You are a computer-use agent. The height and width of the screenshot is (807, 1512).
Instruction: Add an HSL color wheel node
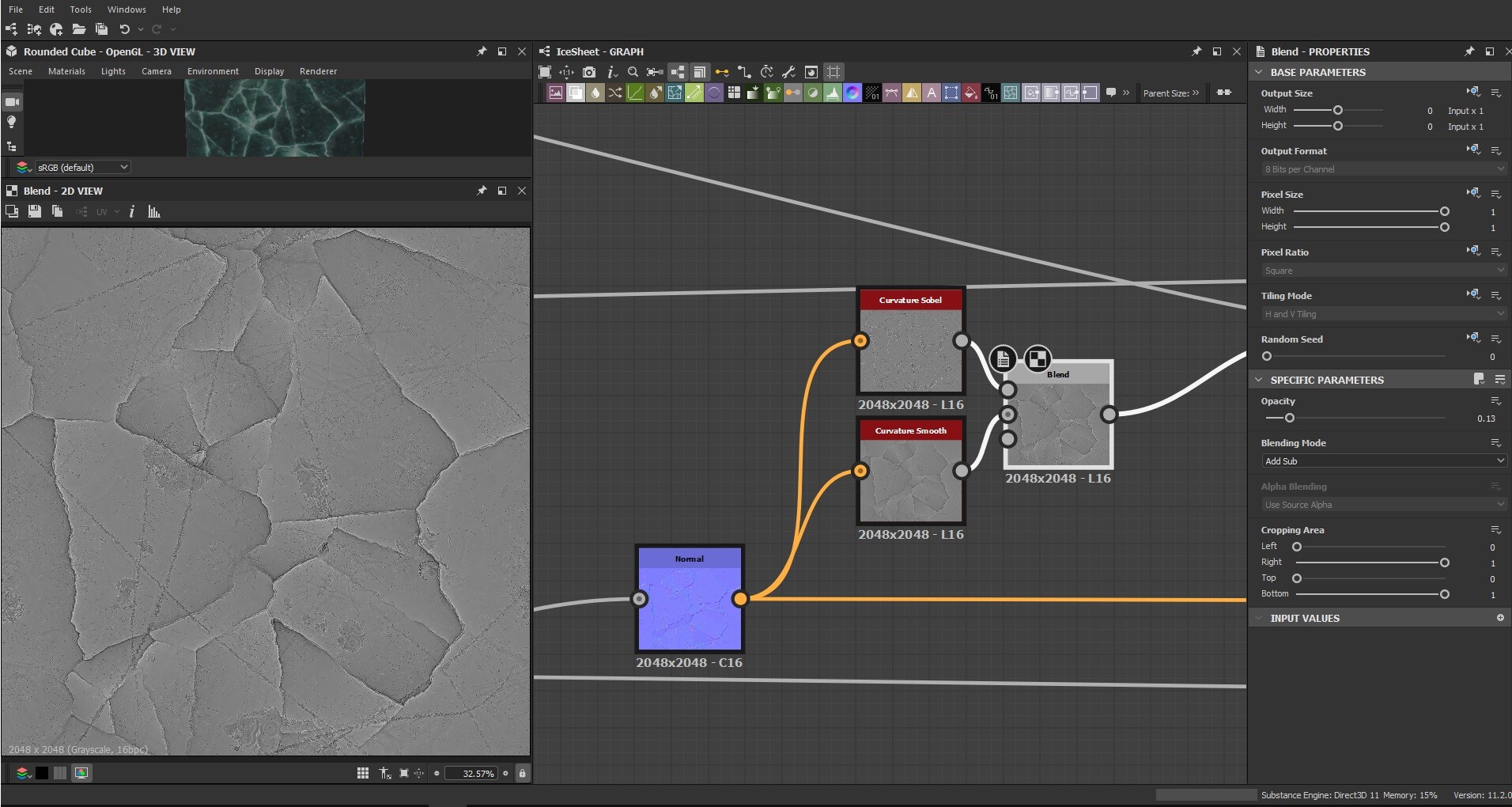(x=852, y=93)
